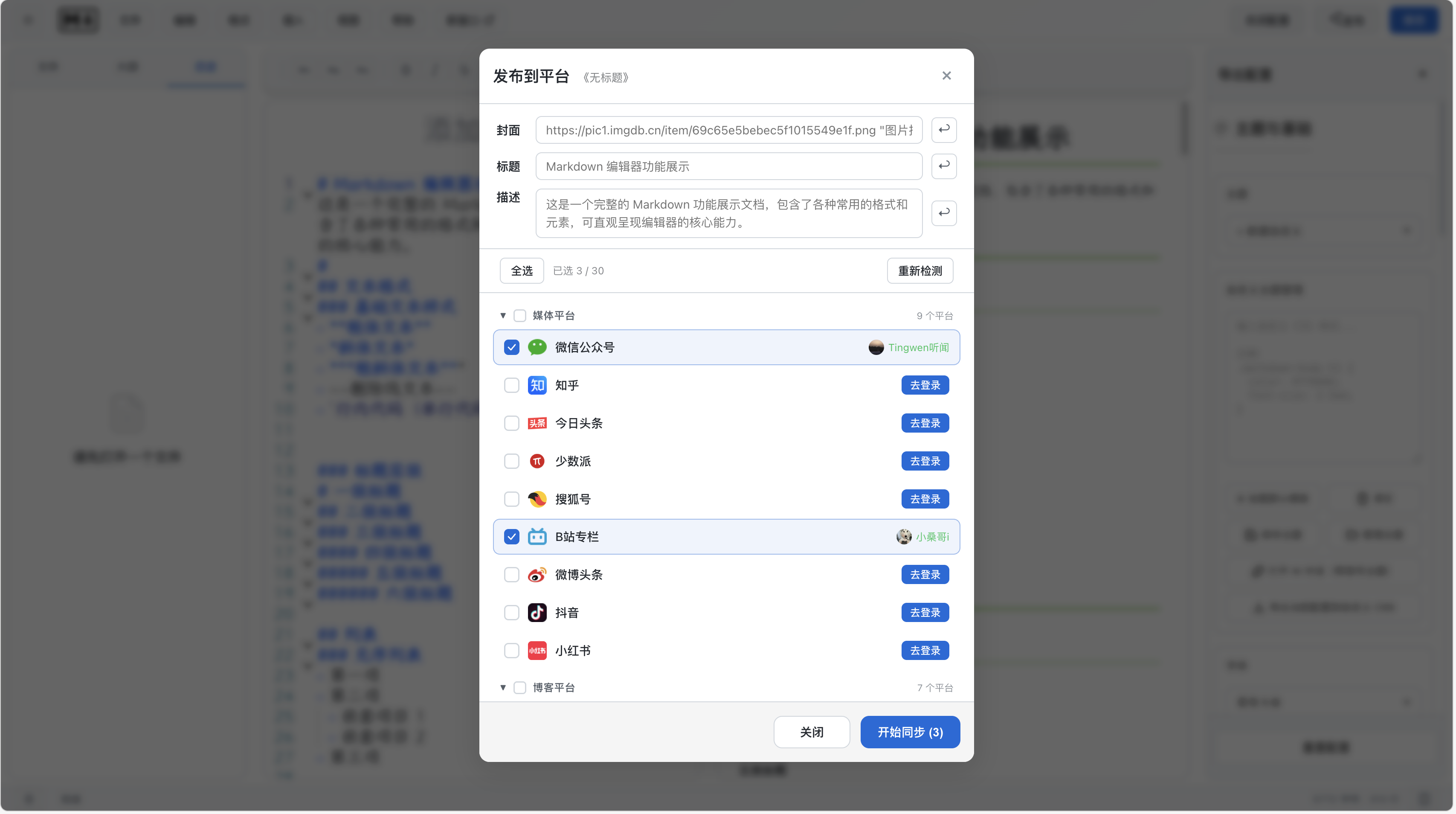
Task: Click the Zhihu platform icon
Action: coord(537,385)
